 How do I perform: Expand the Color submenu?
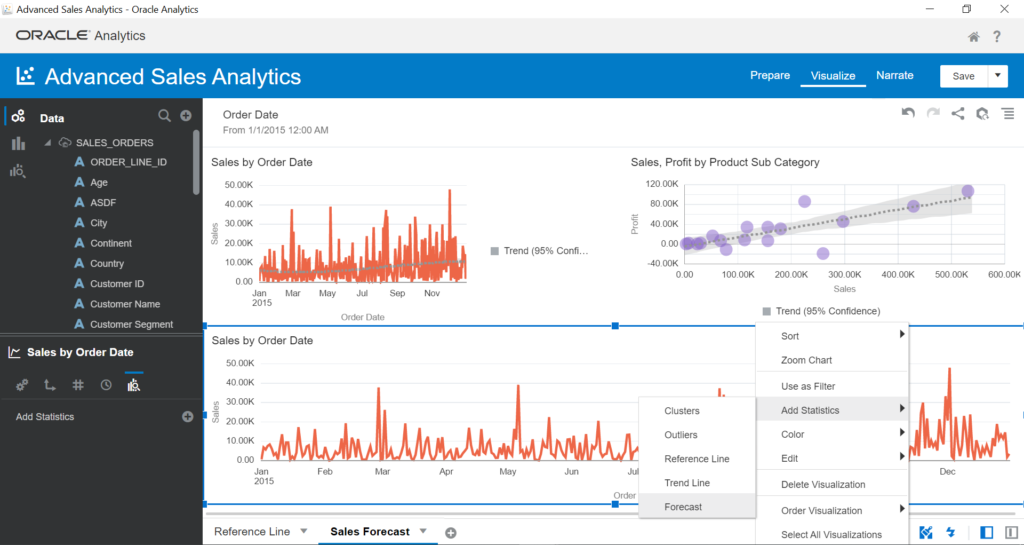[832, 434]
